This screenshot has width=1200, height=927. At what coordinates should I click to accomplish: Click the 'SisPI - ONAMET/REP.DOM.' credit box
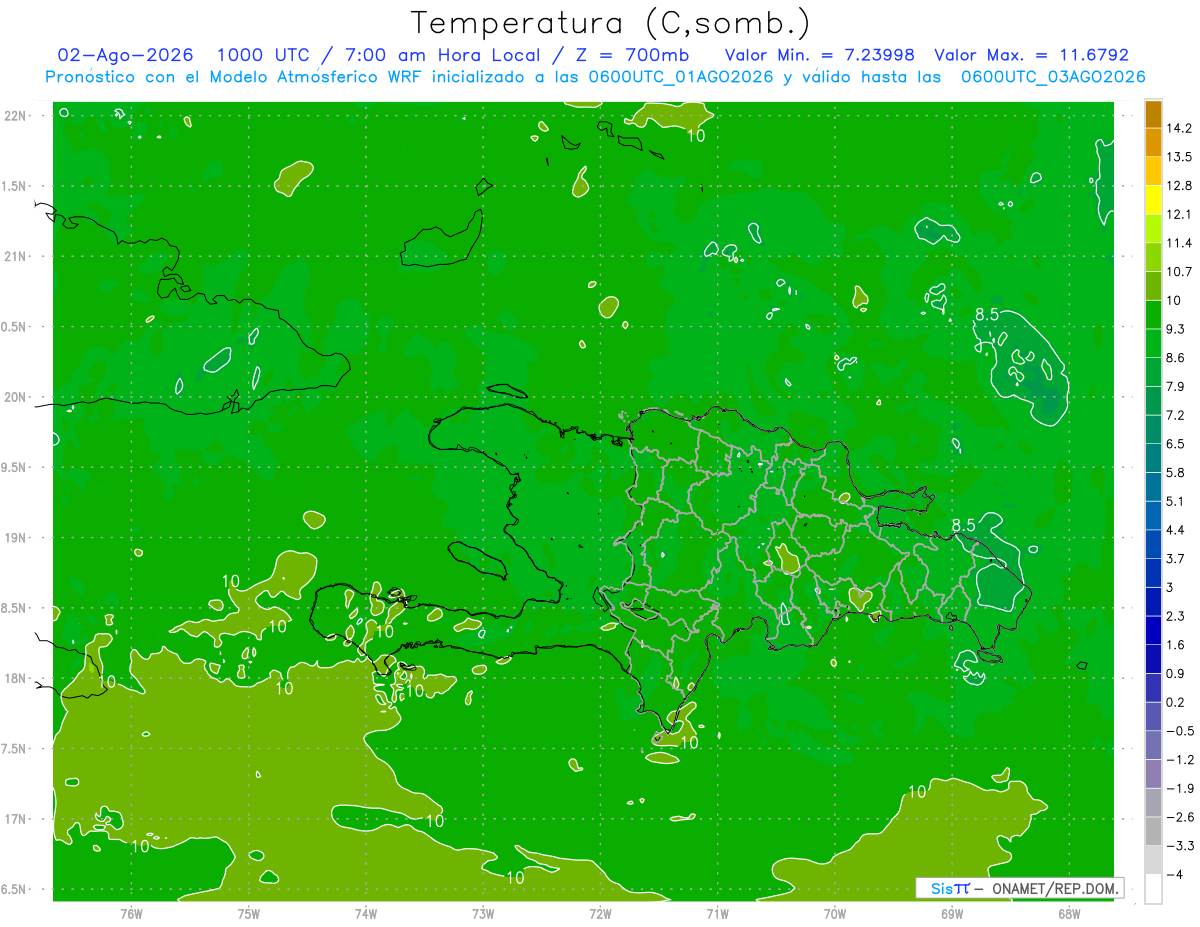tap(1019, 888)
